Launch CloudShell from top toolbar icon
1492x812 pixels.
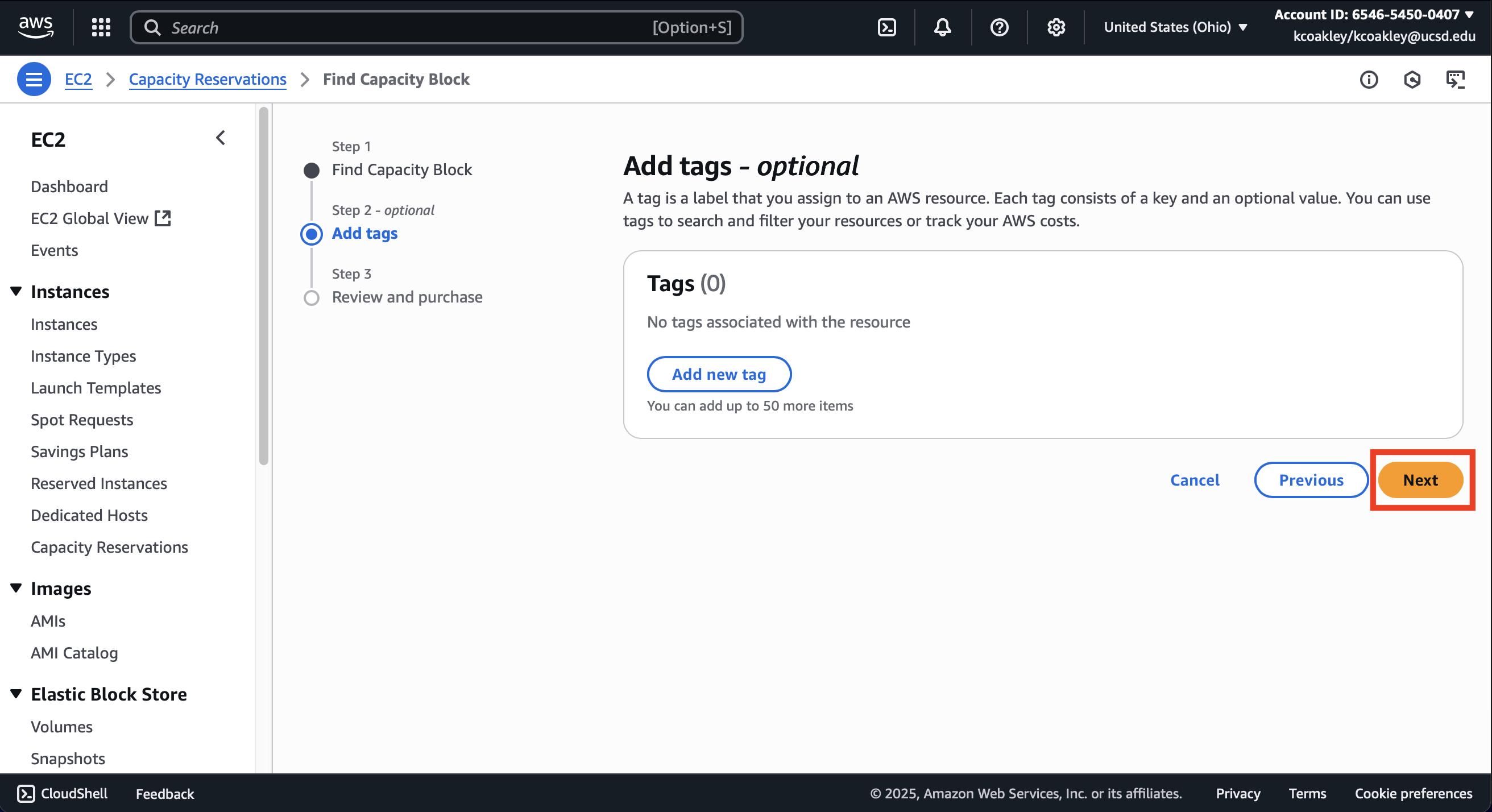(x=887, y=27)
